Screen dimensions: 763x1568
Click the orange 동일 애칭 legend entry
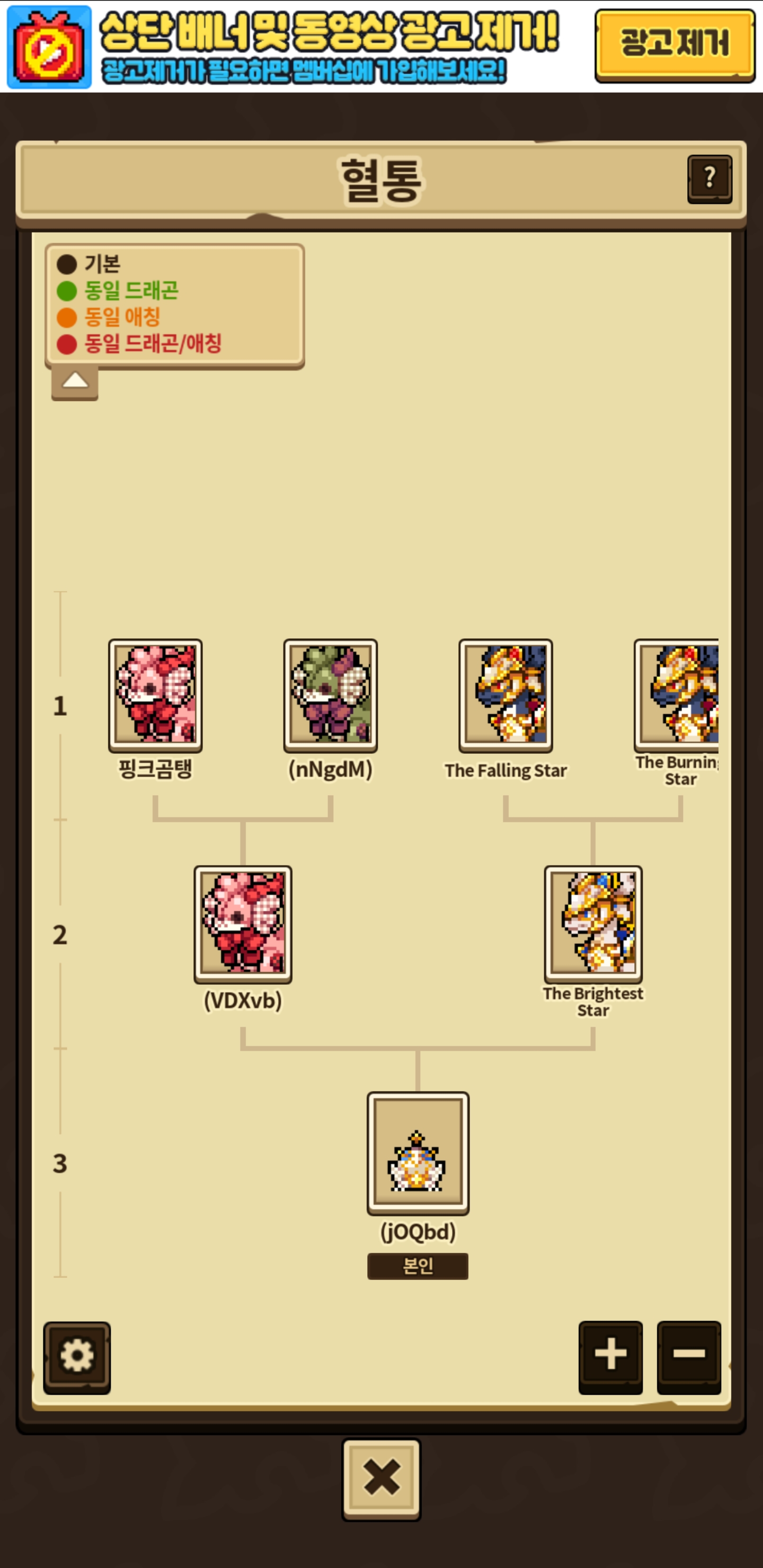[109, 317]
